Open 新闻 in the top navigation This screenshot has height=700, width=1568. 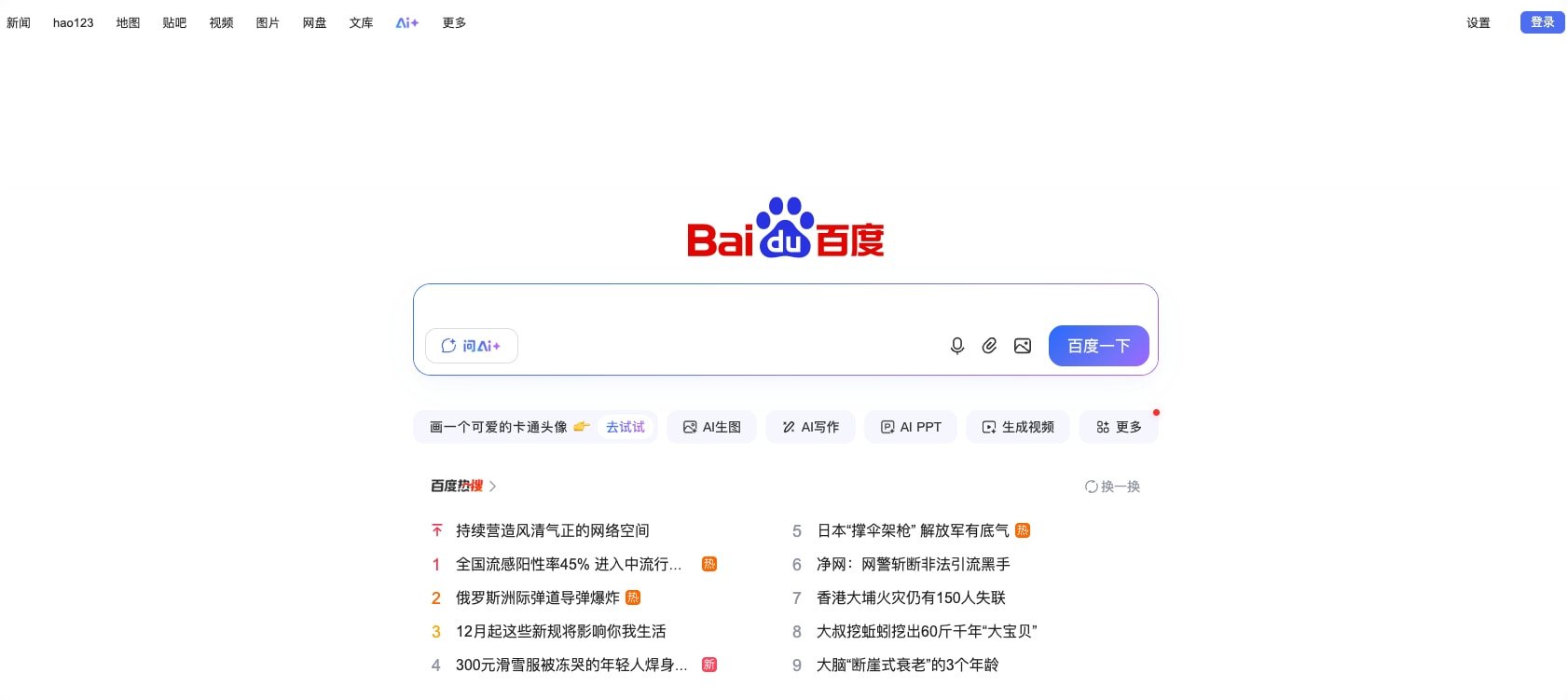tap(19, 22)
